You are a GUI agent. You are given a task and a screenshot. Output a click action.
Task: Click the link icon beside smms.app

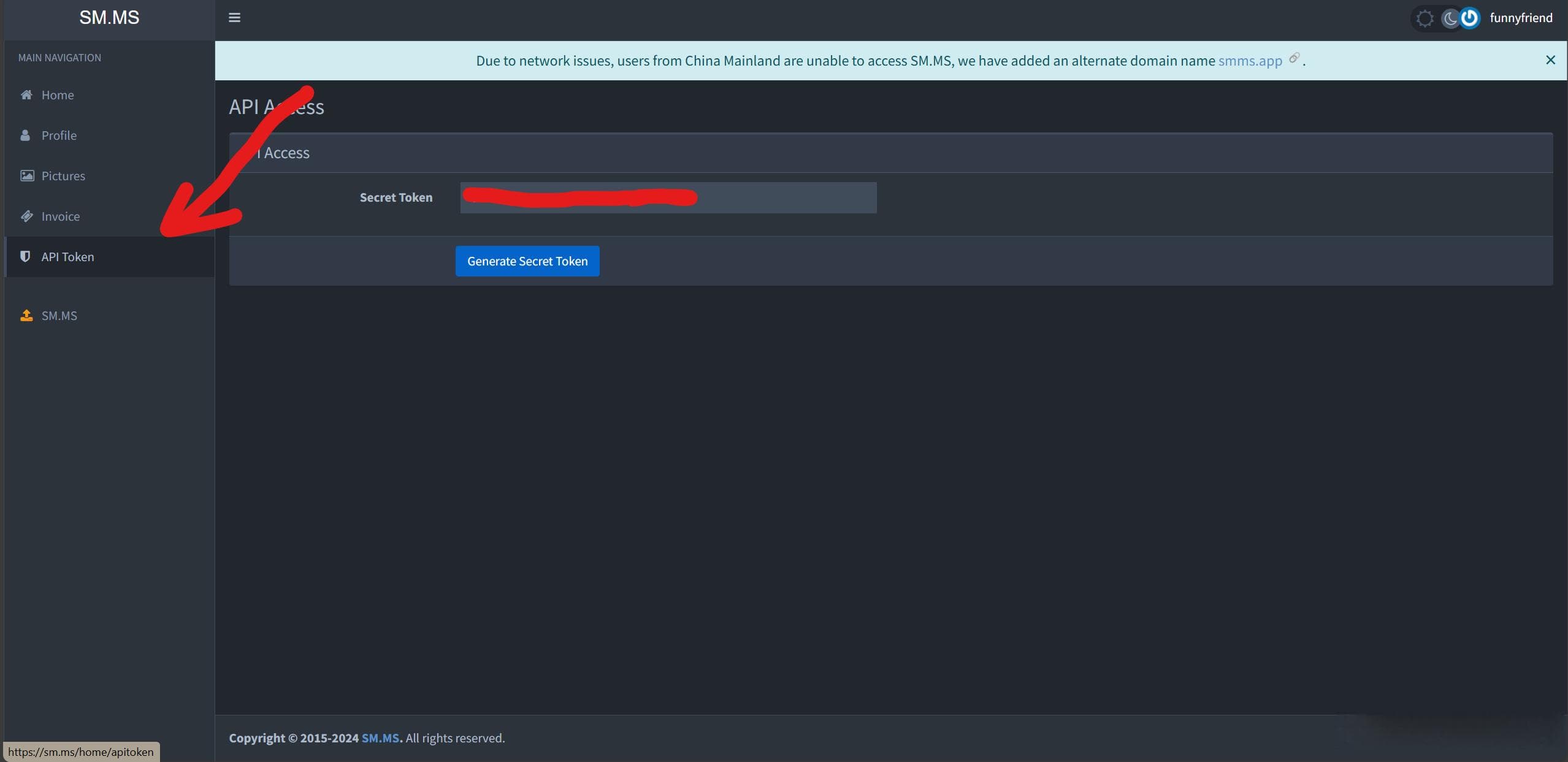pos(1294,58)
